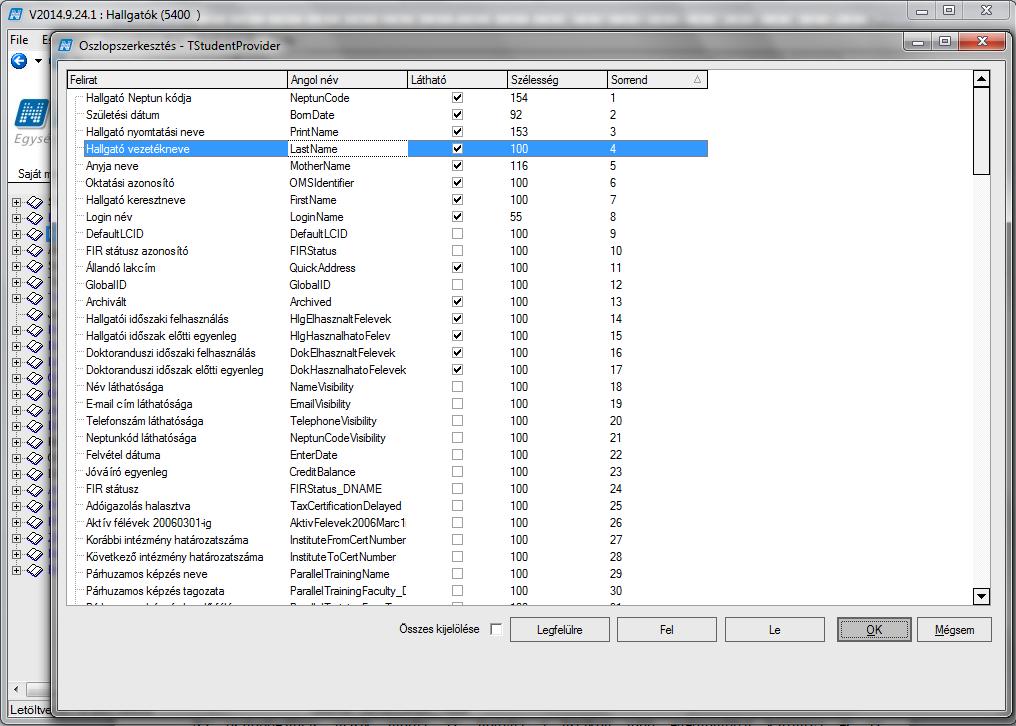Click the Neptun logo in main window
The width and height of the screenshot is (1016, 726).
[x=32, y=113]
